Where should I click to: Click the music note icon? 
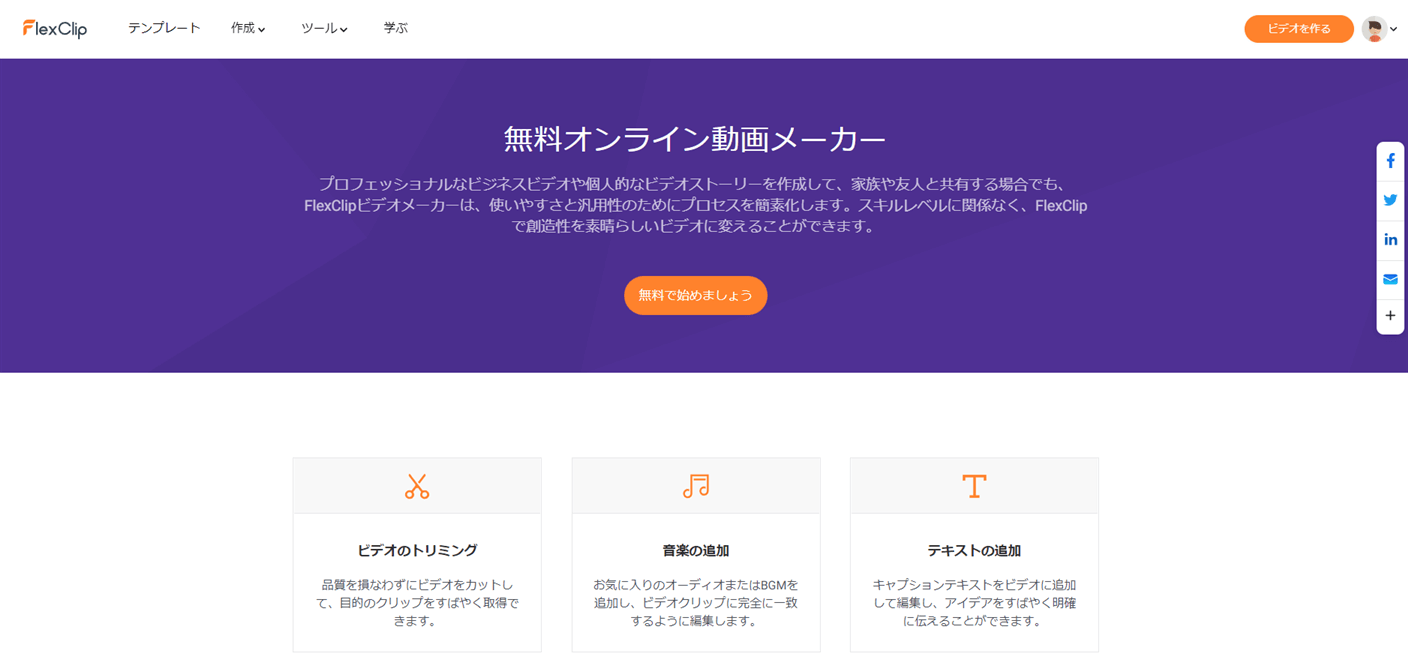pos(696,486)
